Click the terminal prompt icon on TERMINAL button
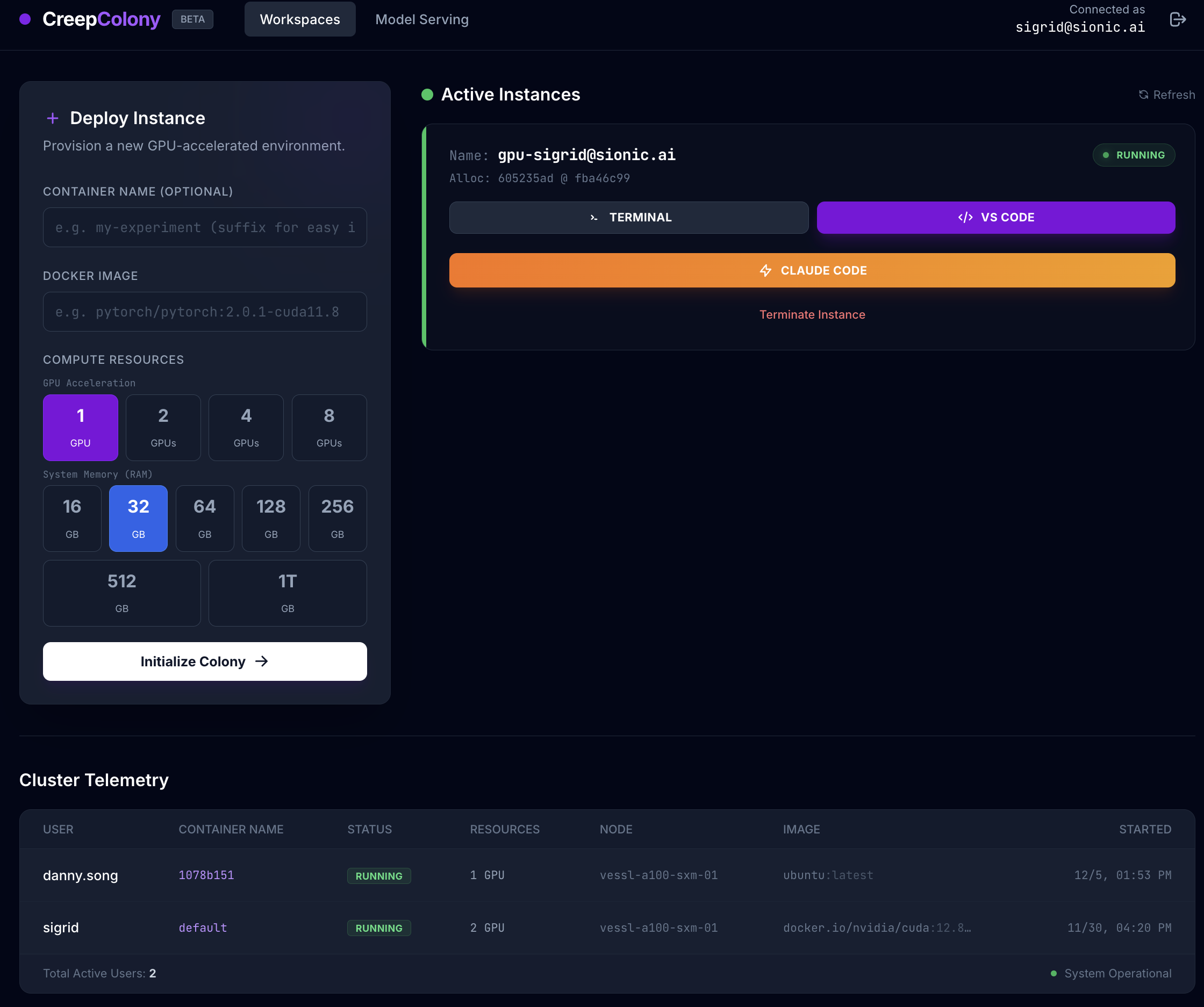1204x1007 pixels. point(594,218)
